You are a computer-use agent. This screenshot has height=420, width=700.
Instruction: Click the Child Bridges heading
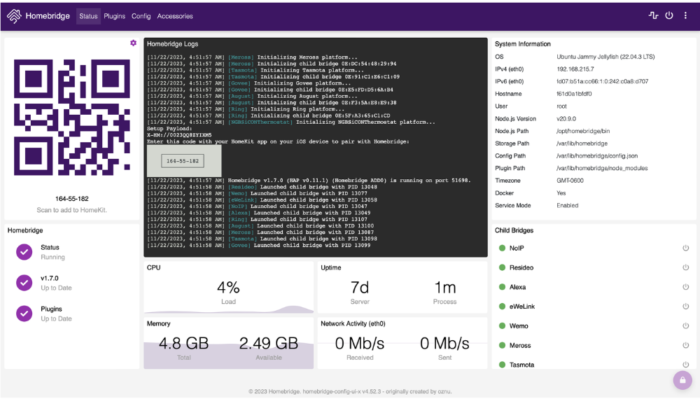514,230
